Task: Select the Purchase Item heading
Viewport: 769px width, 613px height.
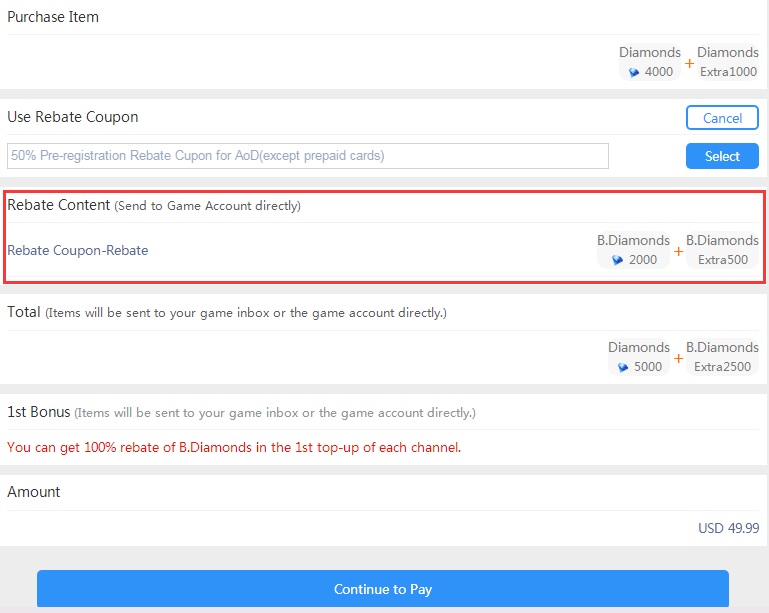Action: [53, 17]
